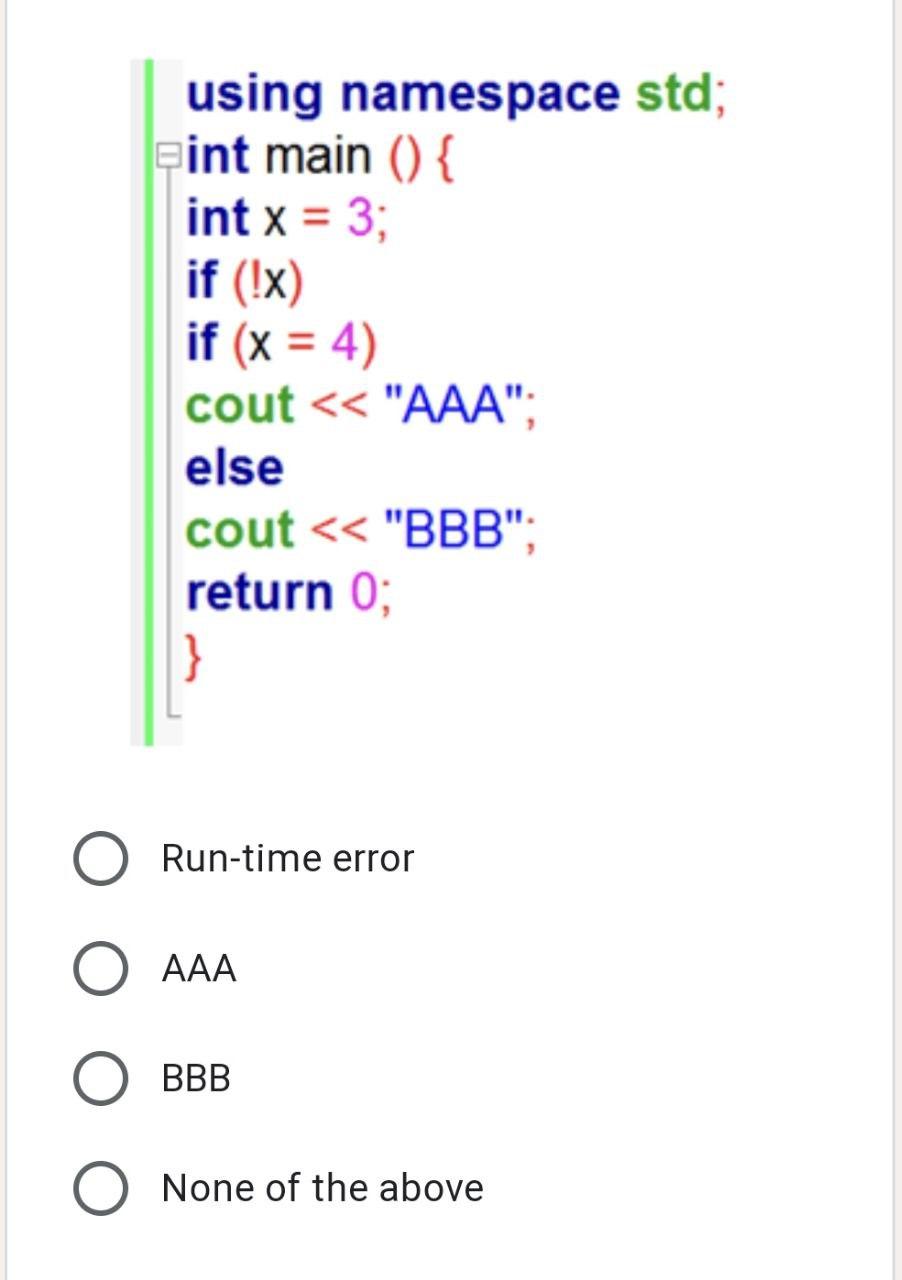Choose None of the above option
This screenshot has width=902, height=1280.
coord(99,1188)
